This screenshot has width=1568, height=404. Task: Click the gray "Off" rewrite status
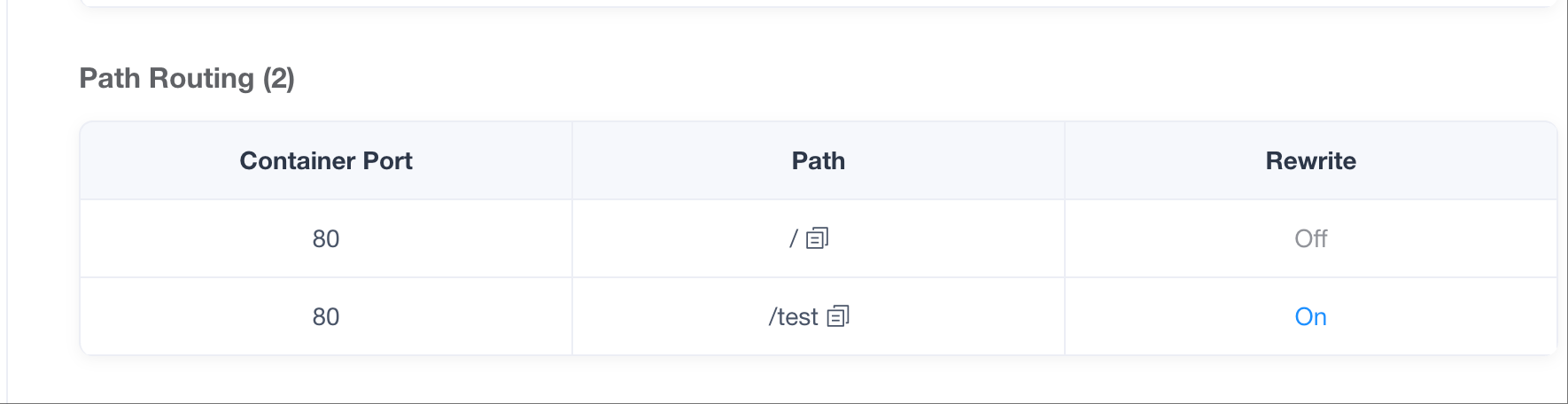[x=1310, y=238]
